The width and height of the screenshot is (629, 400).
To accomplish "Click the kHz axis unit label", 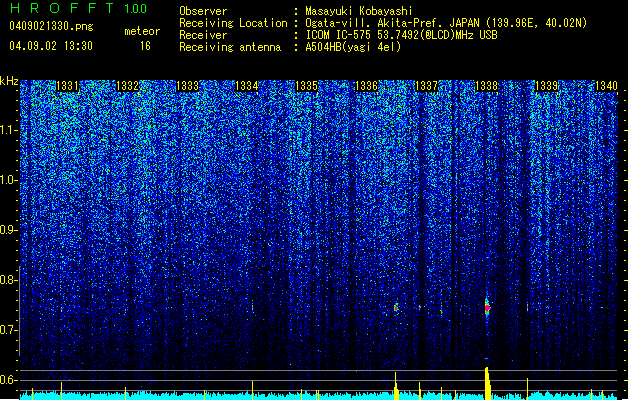I will (x=9, y=81).
